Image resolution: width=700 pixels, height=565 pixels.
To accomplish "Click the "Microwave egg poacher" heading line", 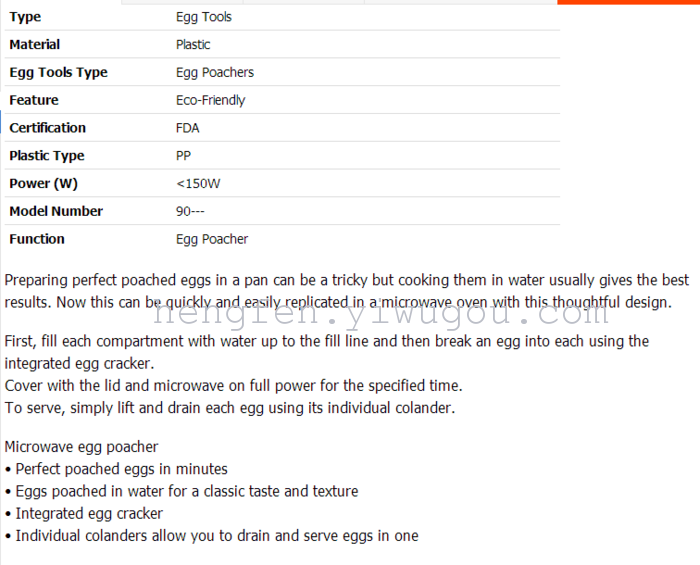I will tap(81, 447).
